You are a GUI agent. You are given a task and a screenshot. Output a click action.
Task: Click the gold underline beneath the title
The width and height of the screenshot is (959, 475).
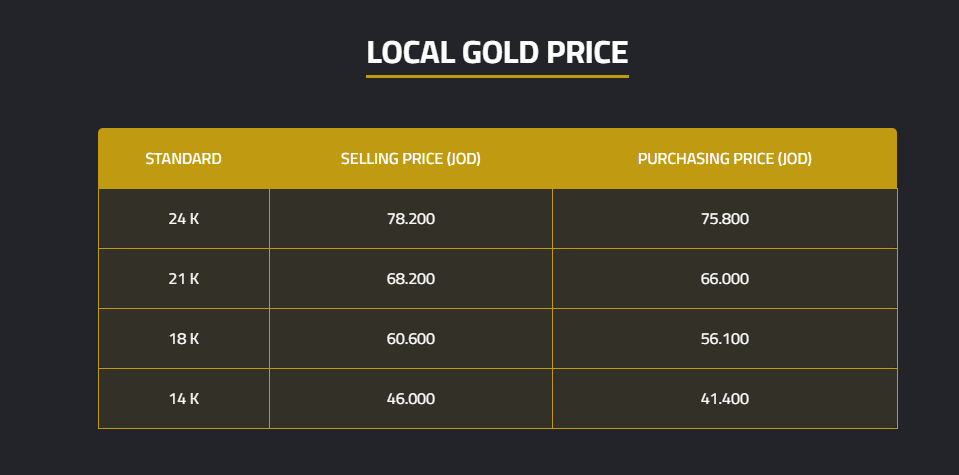(x=497, y=76)
